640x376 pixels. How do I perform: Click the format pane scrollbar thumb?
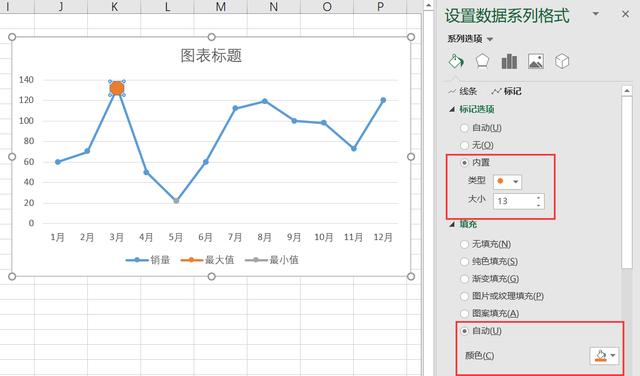627,182
